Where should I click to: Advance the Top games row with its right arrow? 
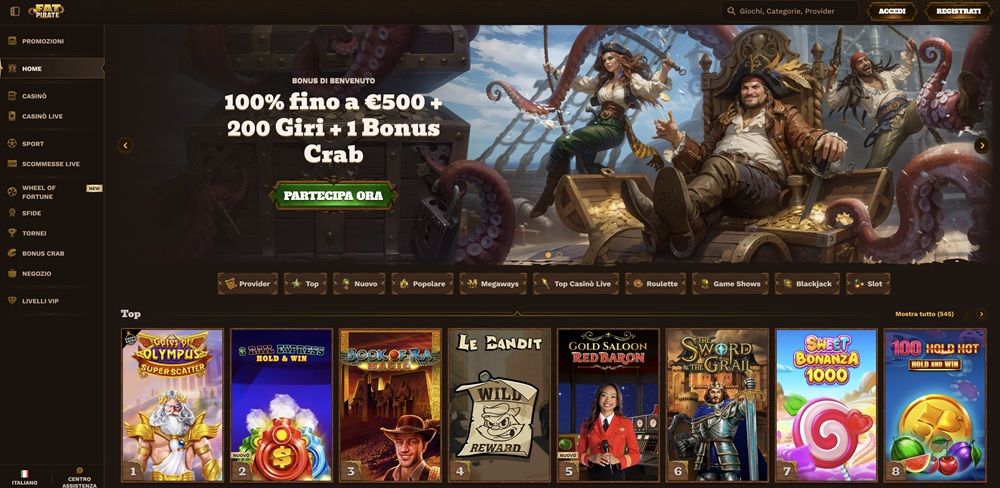click(982, 314)
